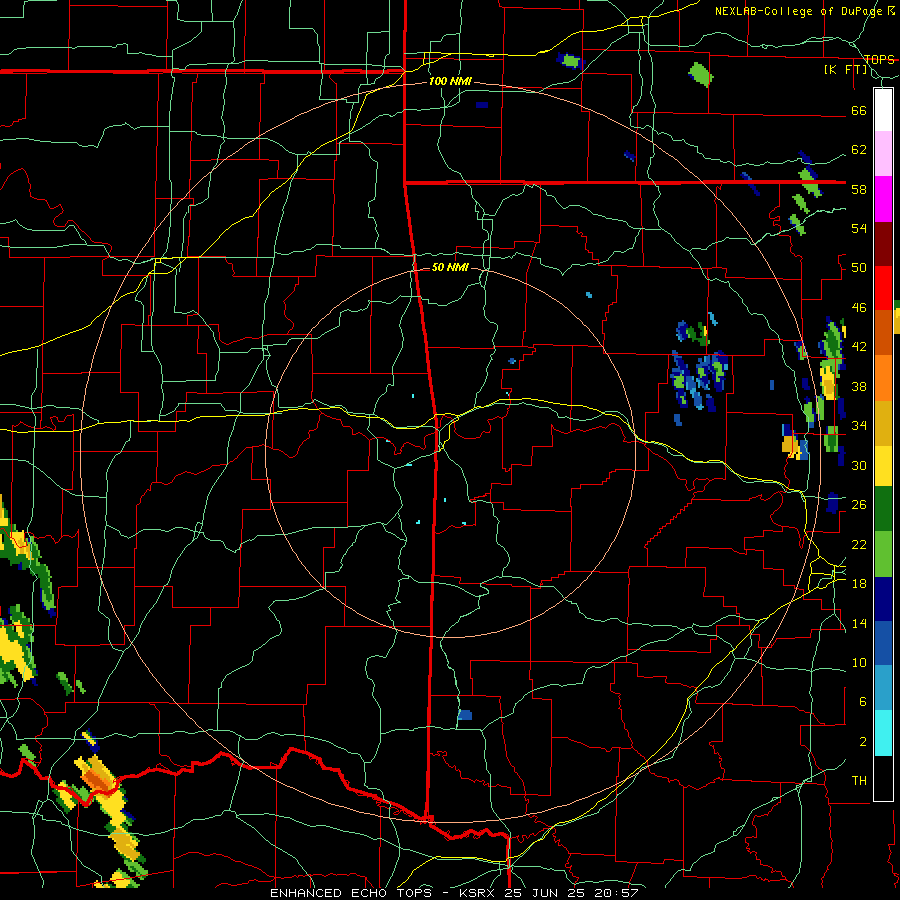
Task: Click the 26 legend value
Action: (x=859, y=505)
